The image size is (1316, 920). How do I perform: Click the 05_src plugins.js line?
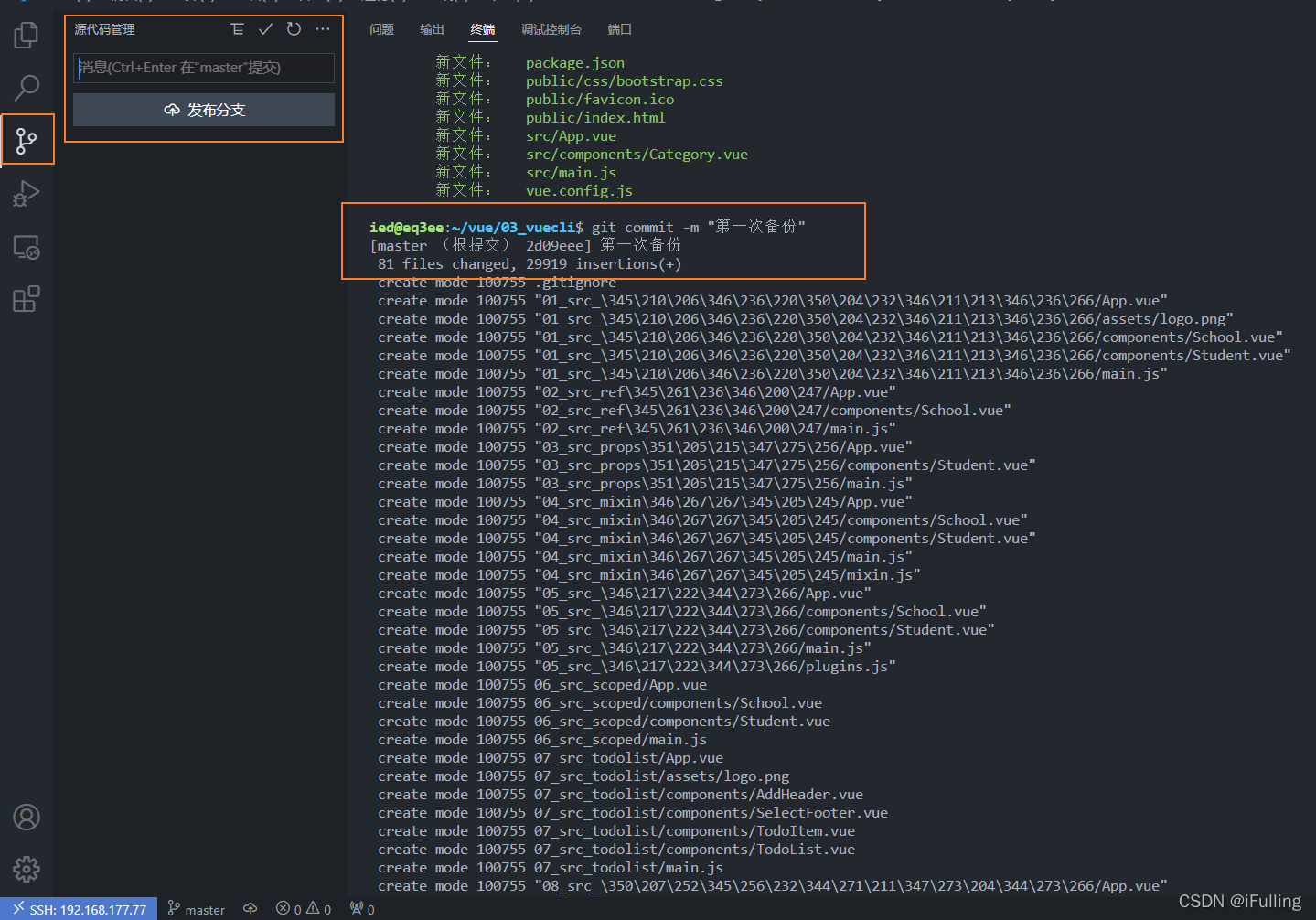point(637,666)
